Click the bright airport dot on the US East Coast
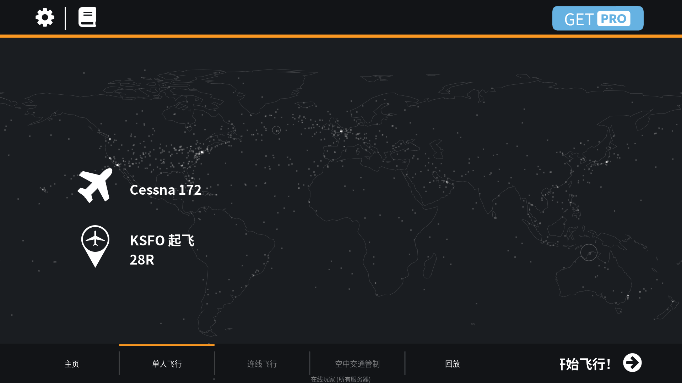The height and width of the screenshot is (383, 682). tap(201, 153)
